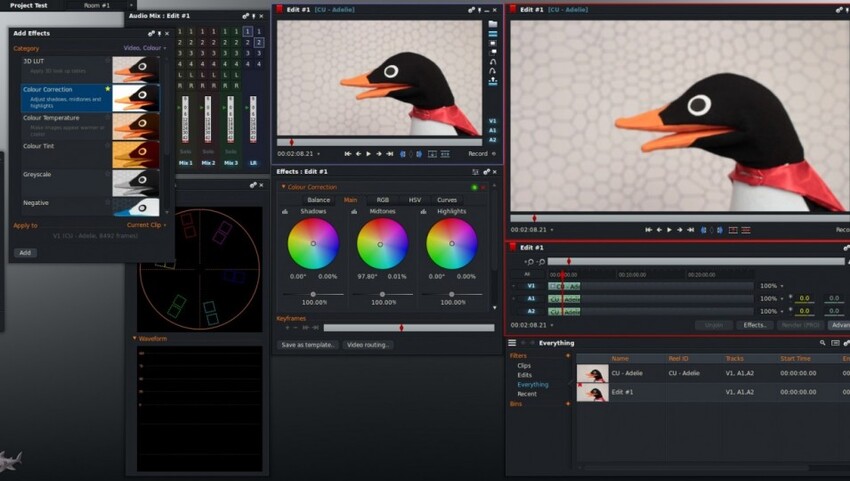Click the Shadows histogram icon
The width and height of the screenshot is (850, 481).
point(285,211)
